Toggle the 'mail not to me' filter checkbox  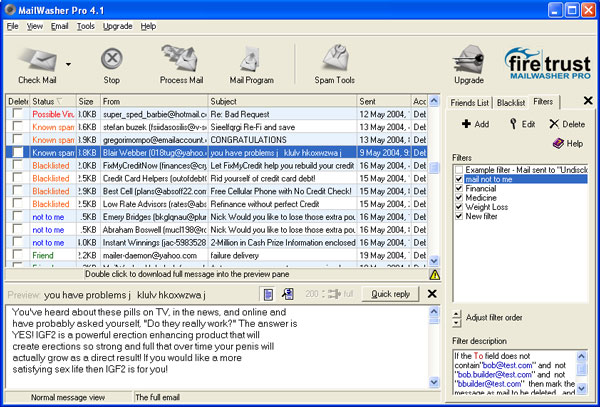point(459,179)
